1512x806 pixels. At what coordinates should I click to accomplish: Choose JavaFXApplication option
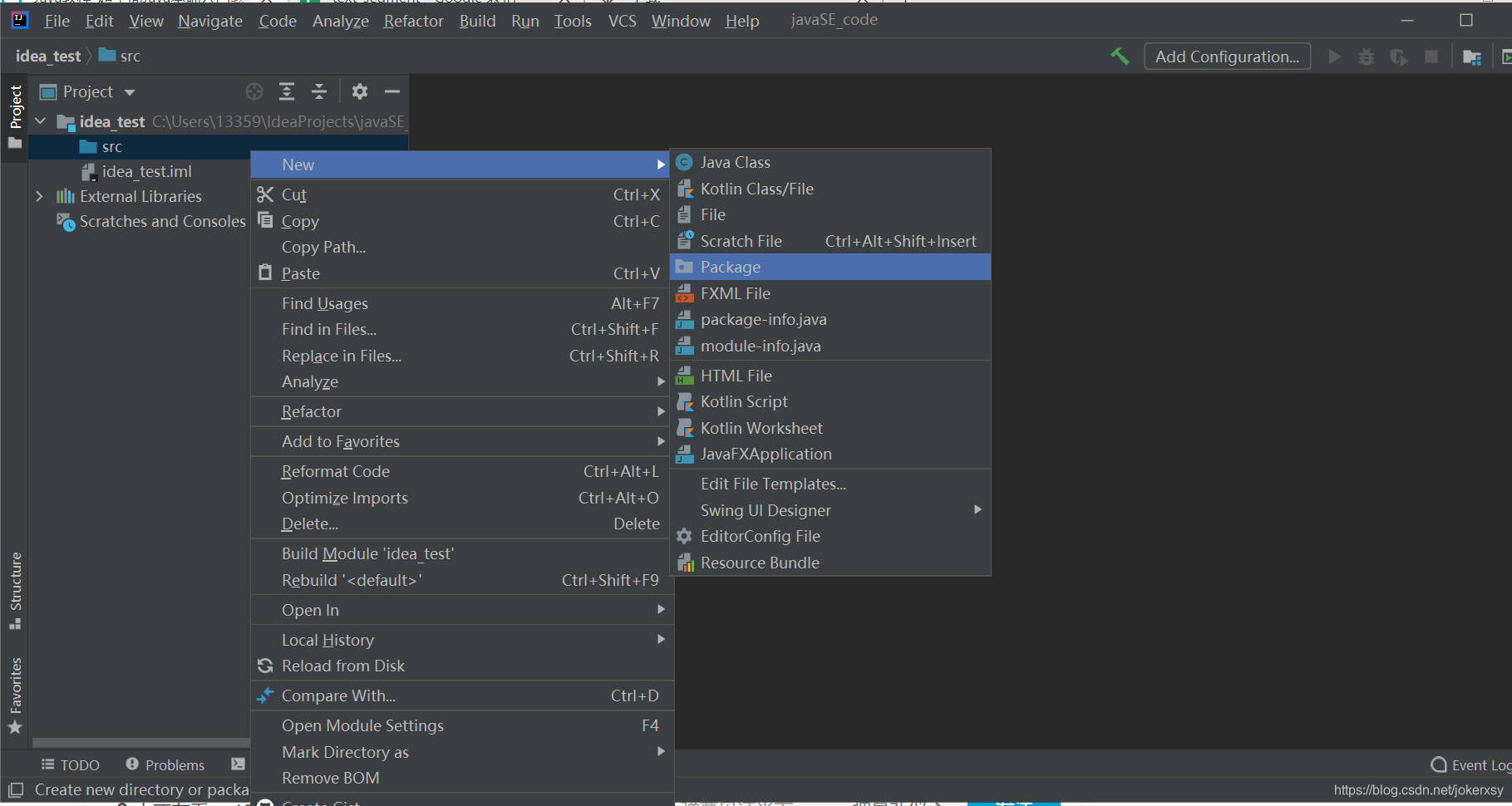tap(830, 454)
